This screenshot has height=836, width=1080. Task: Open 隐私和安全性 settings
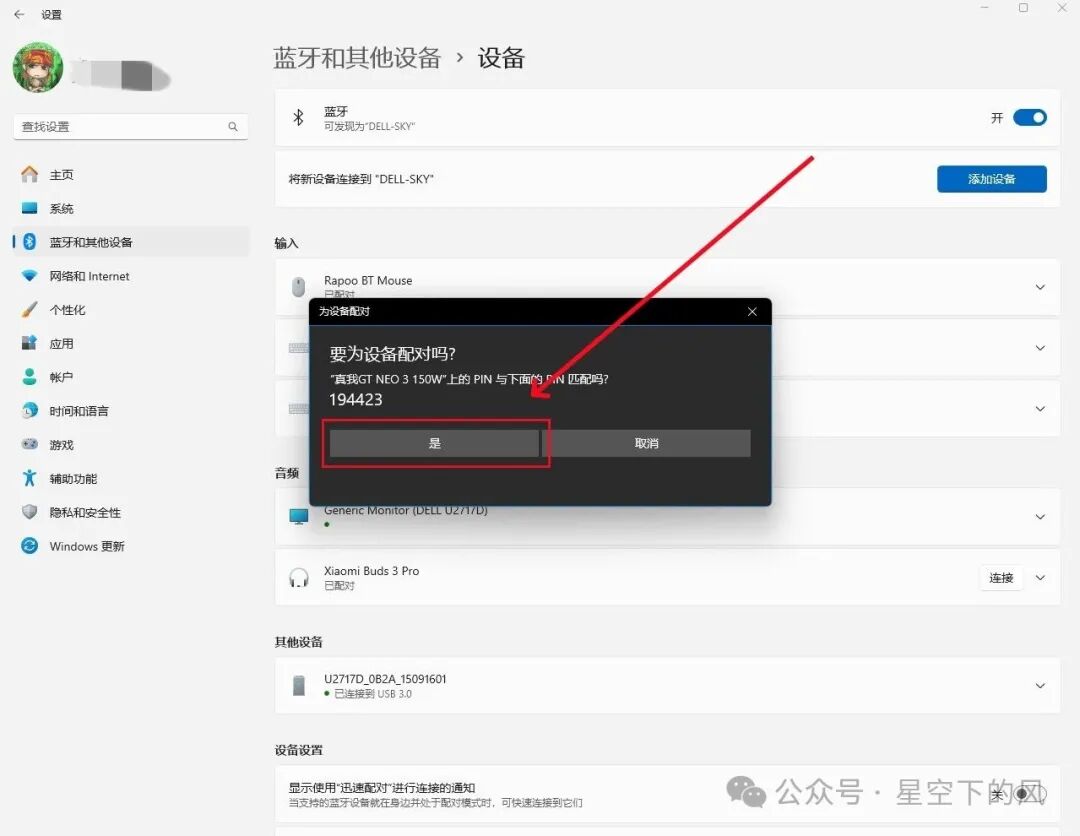131,512
